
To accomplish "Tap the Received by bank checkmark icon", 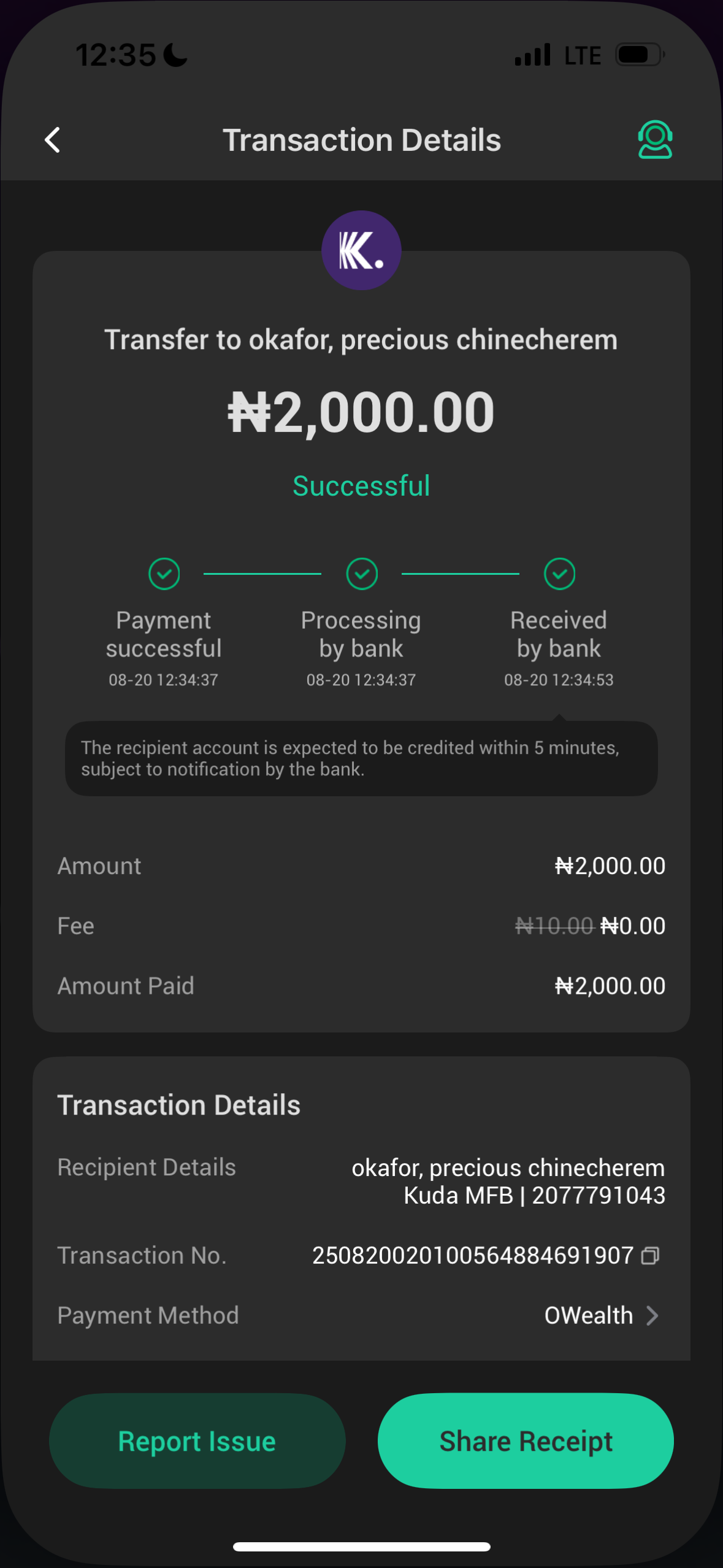I will pos(559,574).
